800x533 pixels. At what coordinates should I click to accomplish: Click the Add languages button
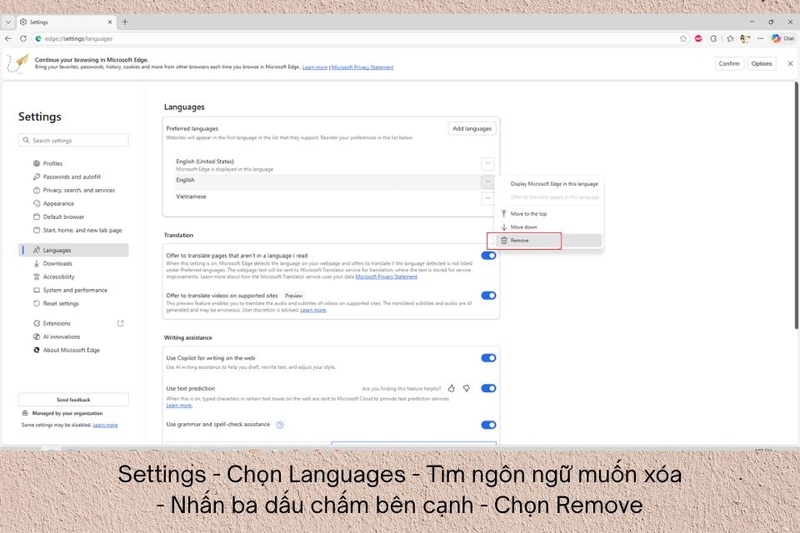pyautogui.click(x=472, y=129)
